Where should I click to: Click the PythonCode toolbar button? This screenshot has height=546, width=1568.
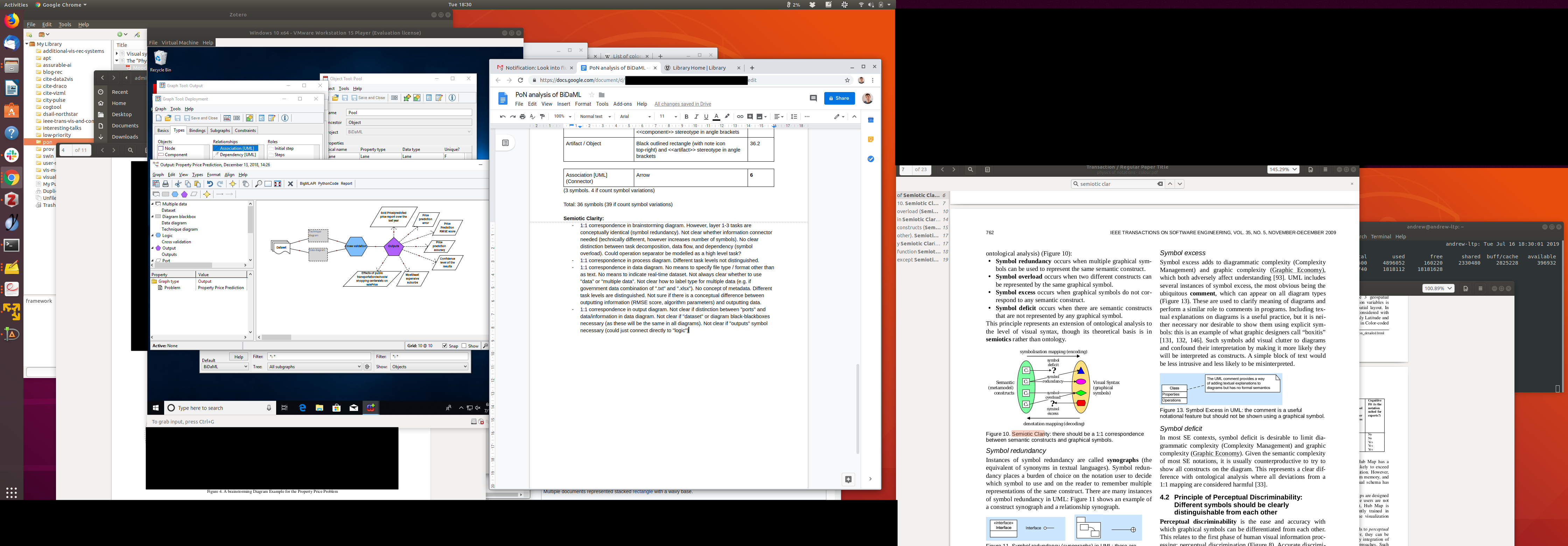[328, 183]
